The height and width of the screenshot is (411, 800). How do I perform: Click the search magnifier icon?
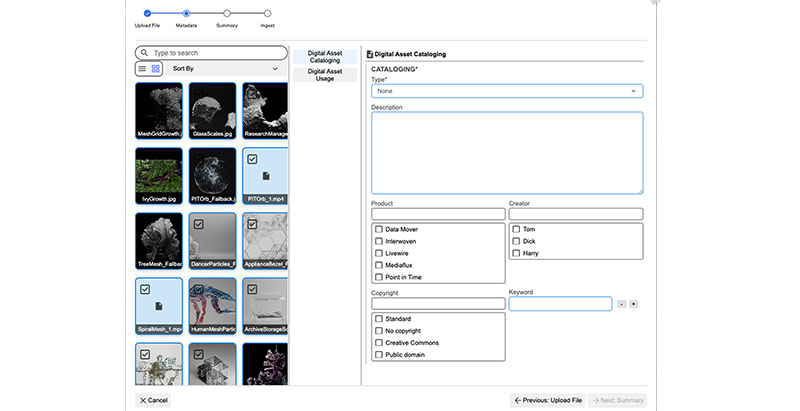tap(145, 53)
